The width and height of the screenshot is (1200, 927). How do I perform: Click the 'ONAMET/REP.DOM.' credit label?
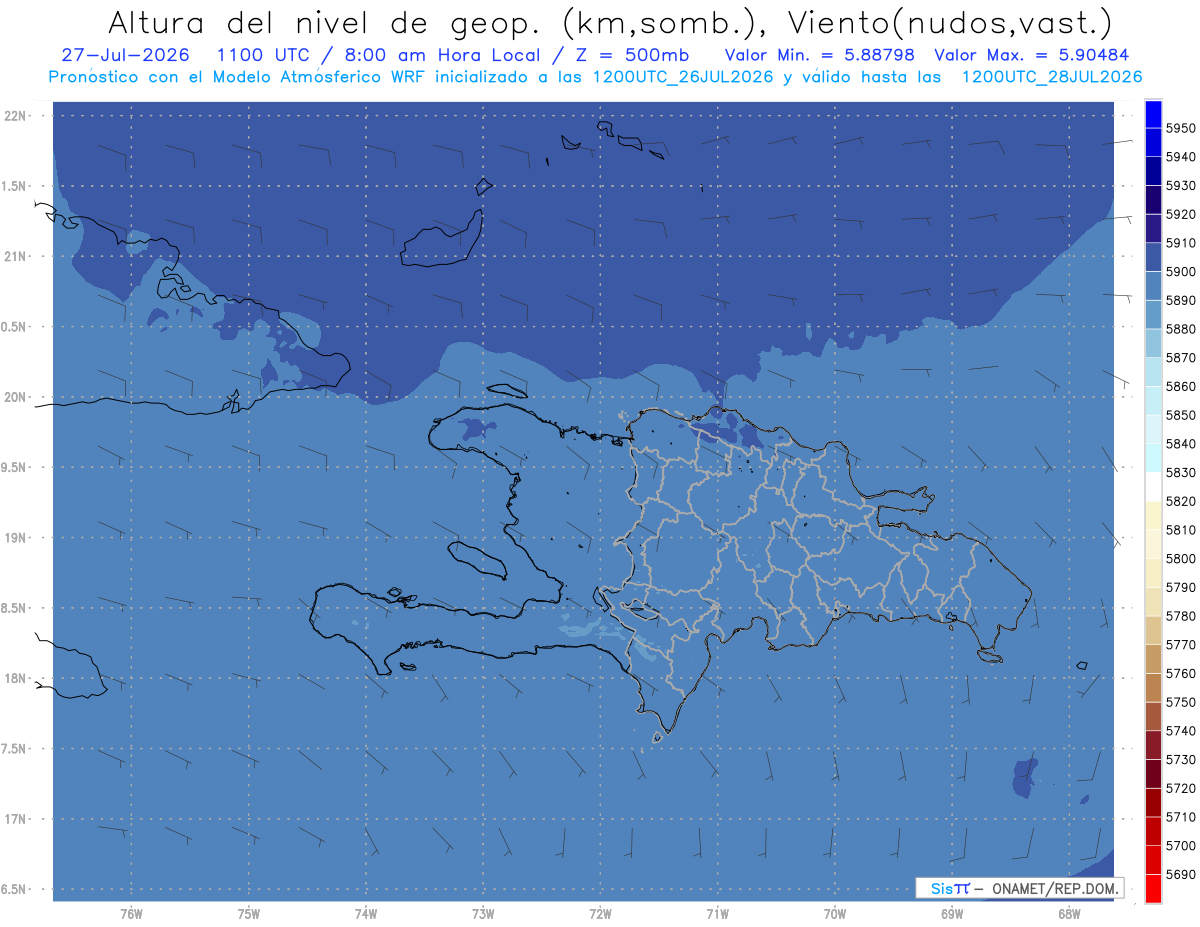(x=1056, y=888)
